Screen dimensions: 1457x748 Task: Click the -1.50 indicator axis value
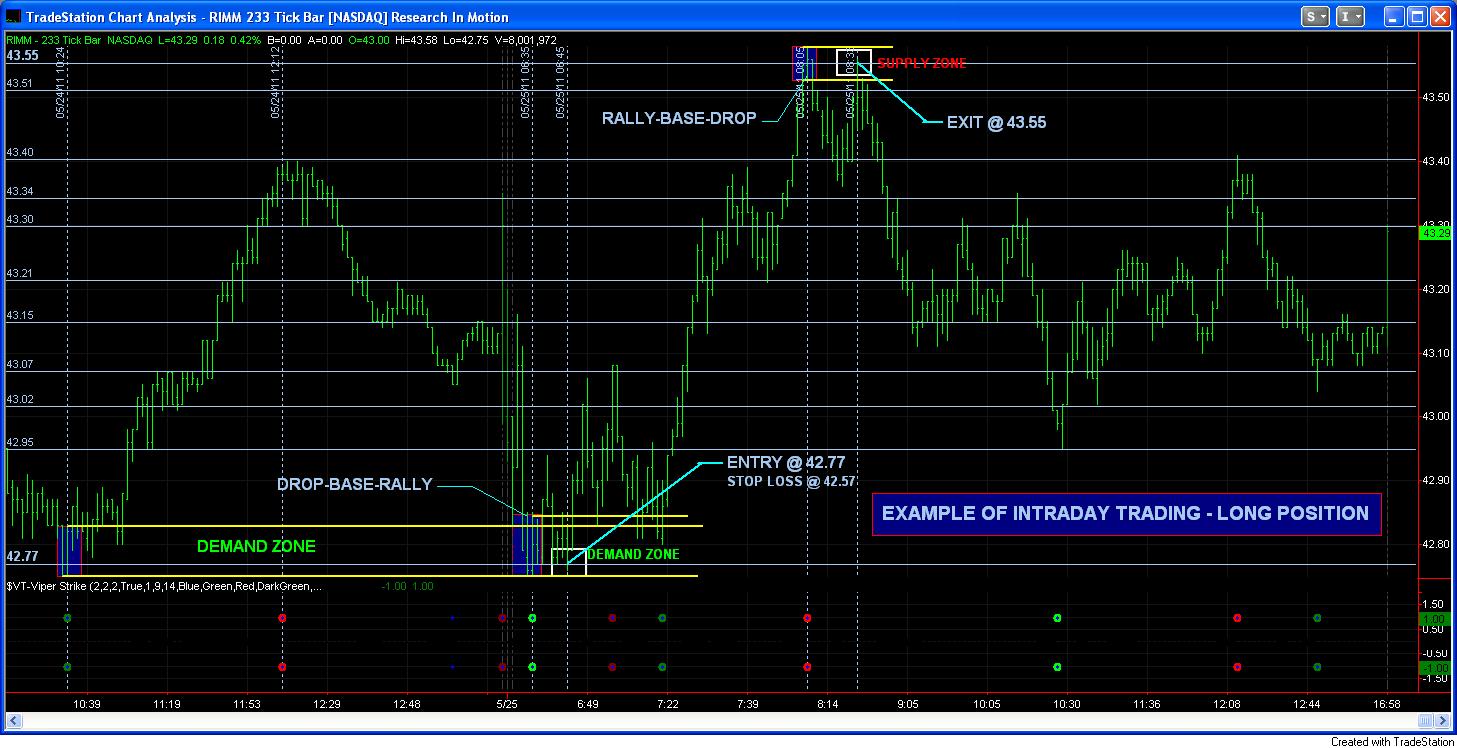point(1433,678)
